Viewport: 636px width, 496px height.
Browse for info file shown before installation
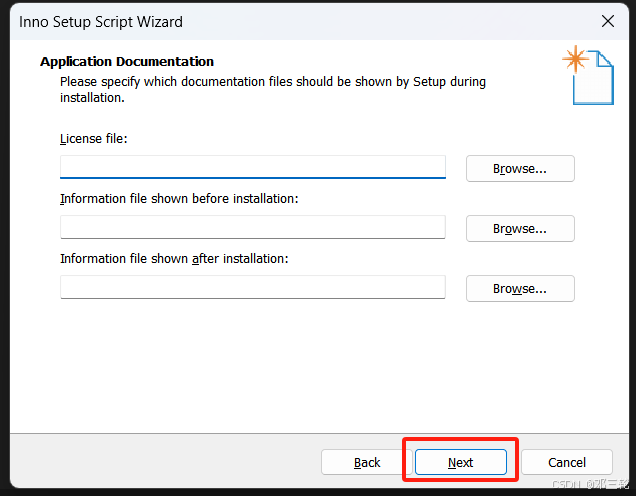point(520,228)
